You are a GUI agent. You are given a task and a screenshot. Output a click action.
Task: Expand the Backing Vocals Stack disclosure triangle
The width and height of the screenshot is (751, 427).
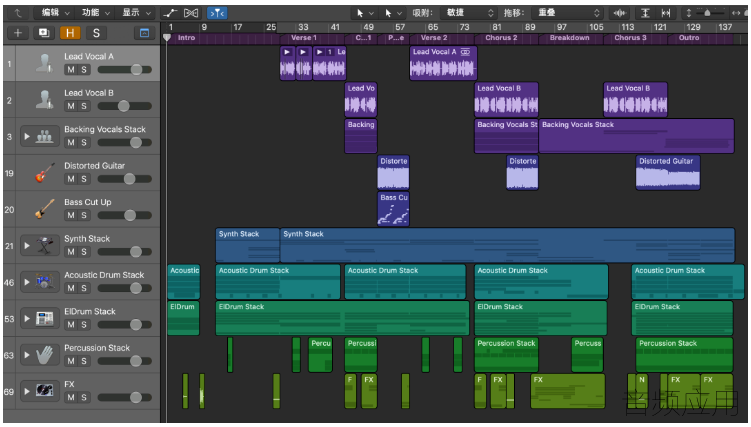(x=27, y=136)
